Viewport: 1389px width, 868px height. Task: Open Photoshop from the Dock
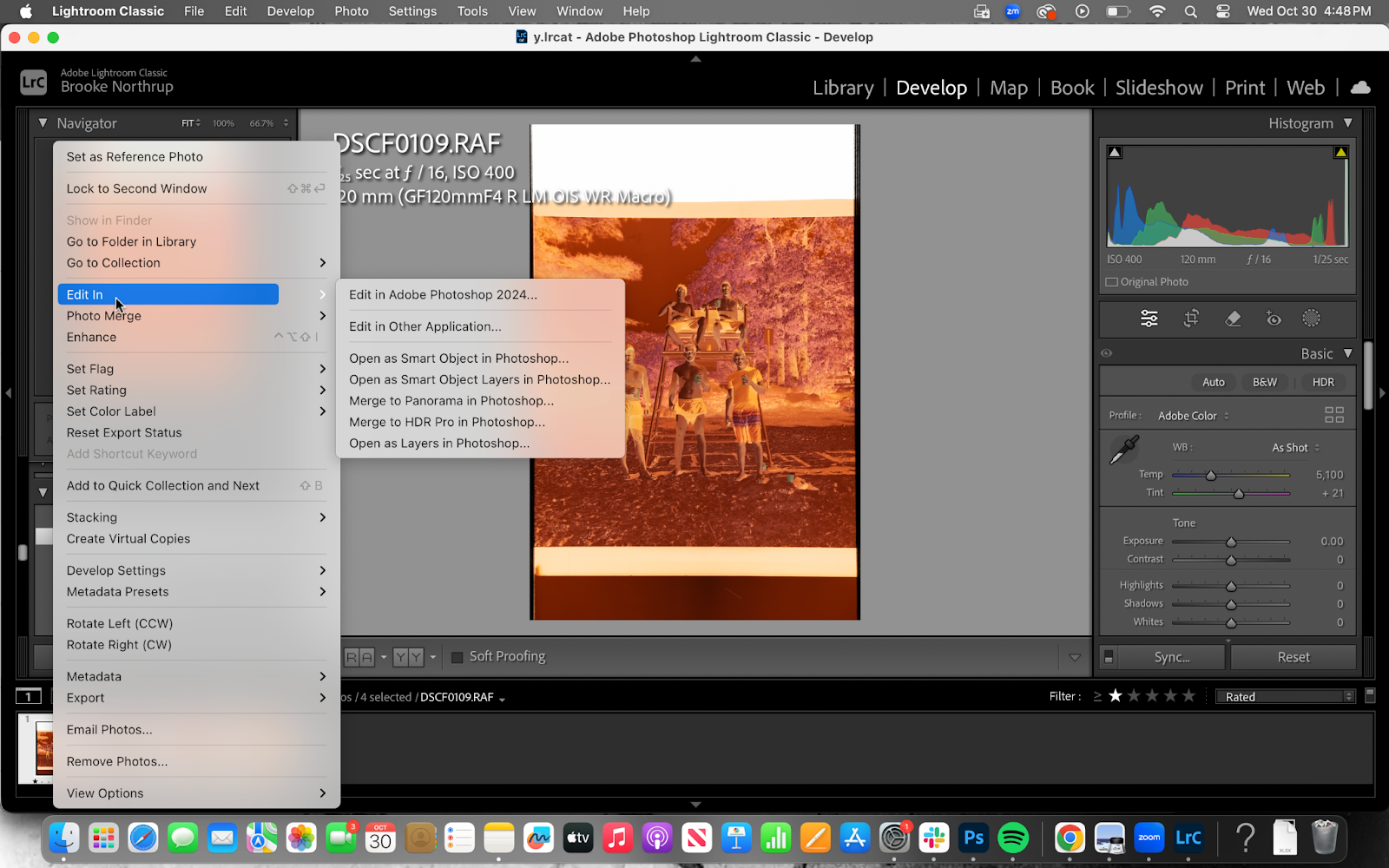[974, 838]
